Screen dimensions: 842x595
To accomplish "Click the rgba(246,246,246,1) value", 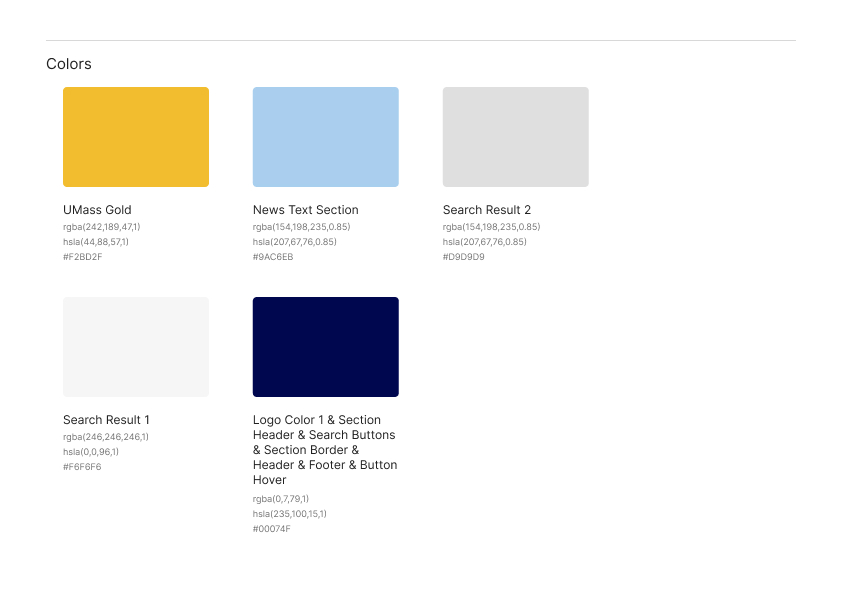I will click(x=106, y=437).
